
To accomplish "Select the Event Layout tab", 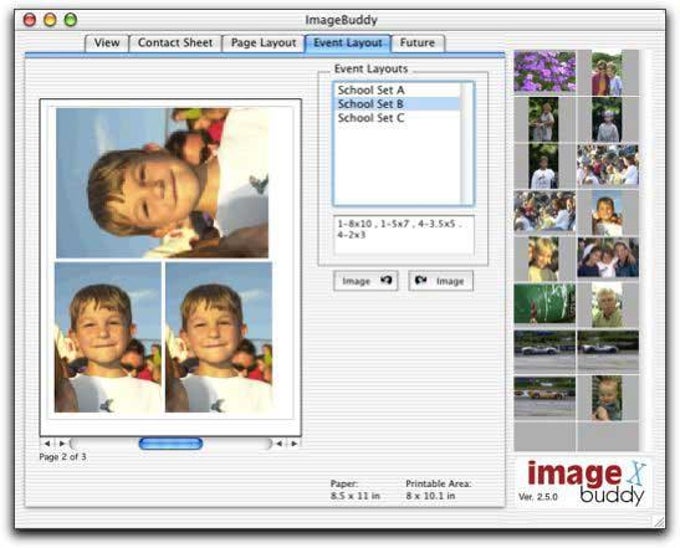I will (x=348, y=43).
